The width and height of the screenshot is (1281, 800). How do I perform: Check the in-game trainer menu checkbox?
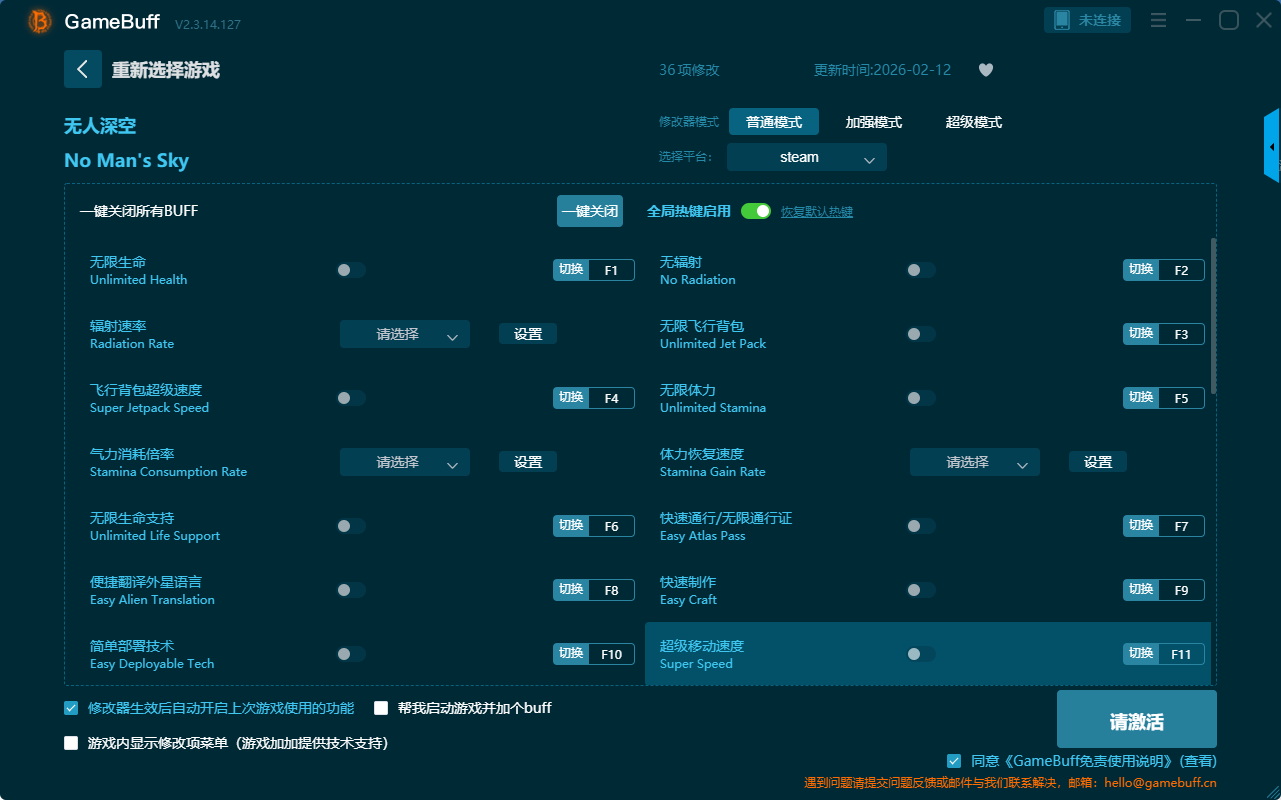71,743
